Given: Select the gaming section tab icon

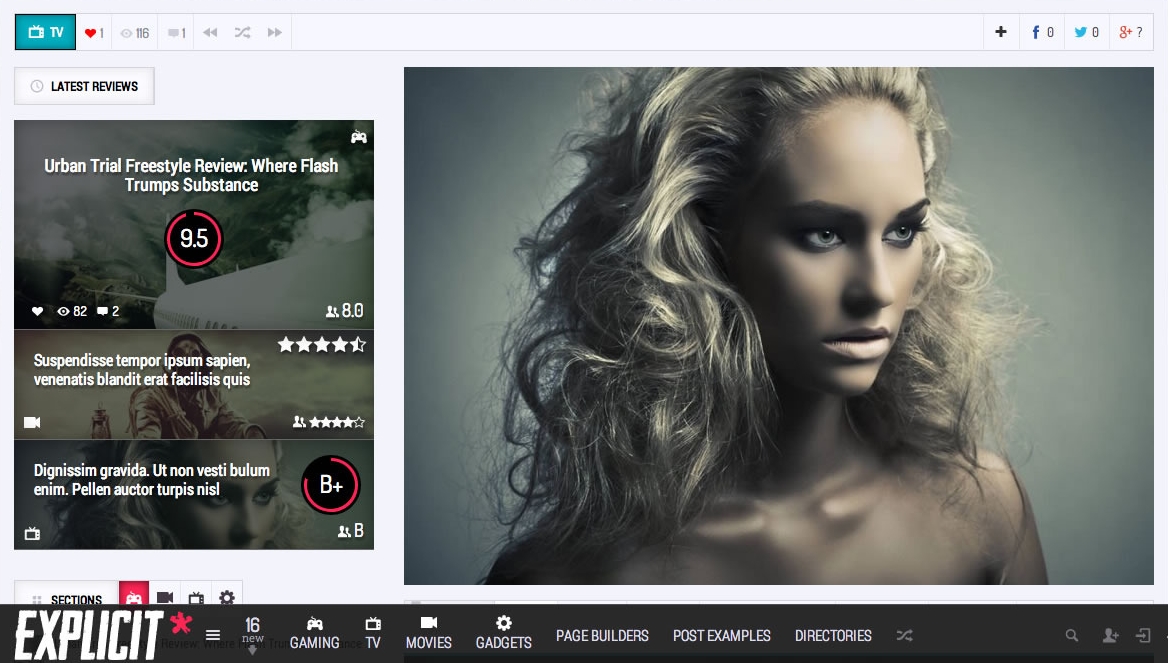Looking at the screenshot, I should click(x=134, y=596).
